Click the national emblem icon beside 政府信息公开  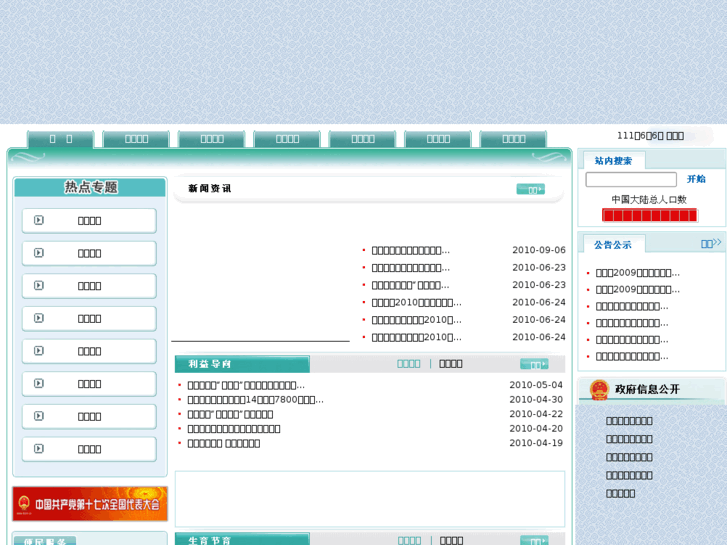click(x=598, y=390)
